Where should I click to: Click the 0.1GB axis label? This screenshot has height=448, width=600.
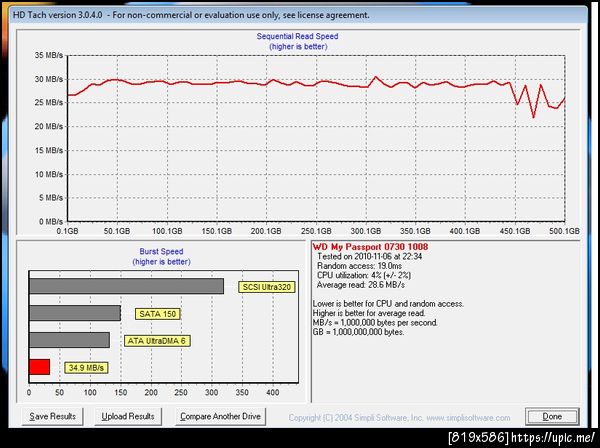pos(67,231)
